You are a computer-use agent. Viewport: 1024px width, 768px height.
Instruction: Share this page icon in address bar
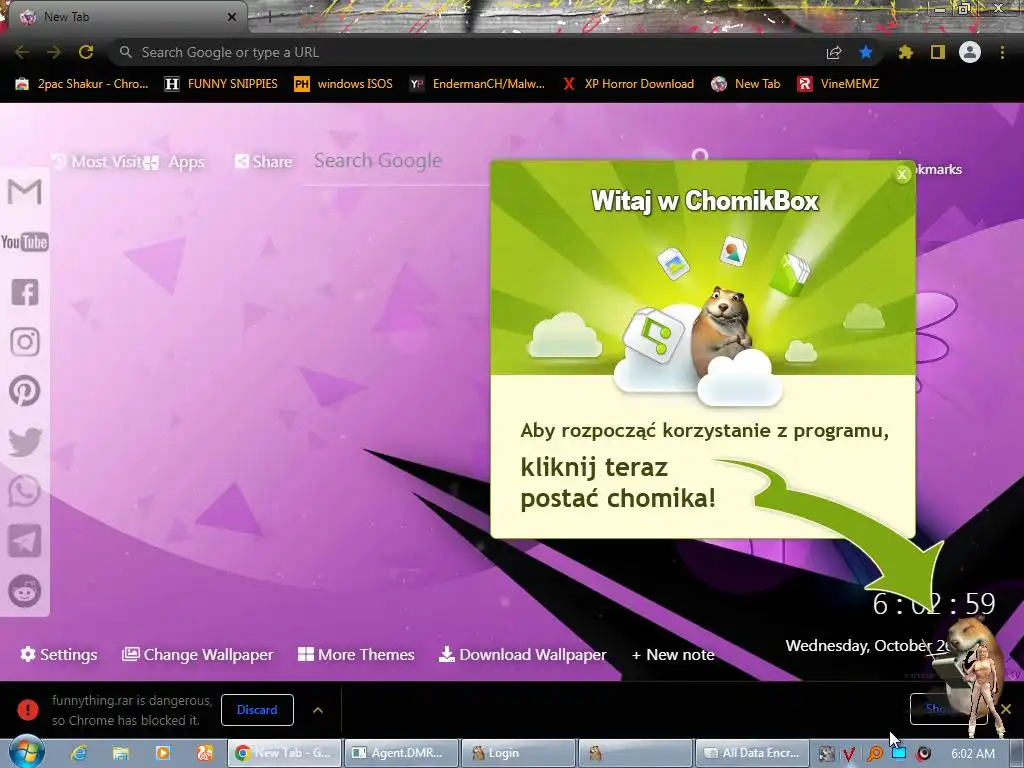834,52
